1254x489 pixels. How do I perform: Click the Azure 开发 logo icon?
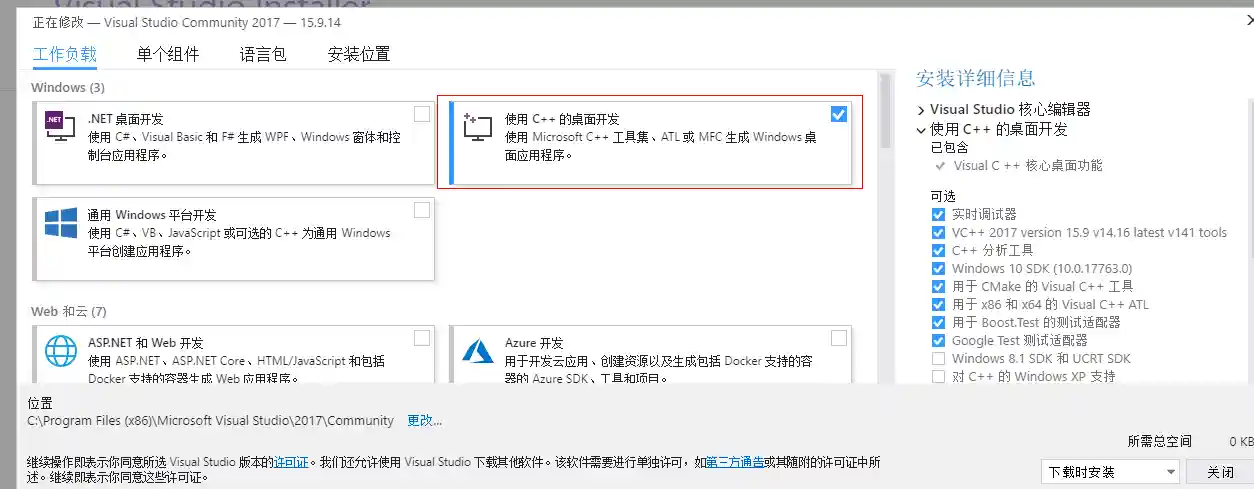click(478, 352)
